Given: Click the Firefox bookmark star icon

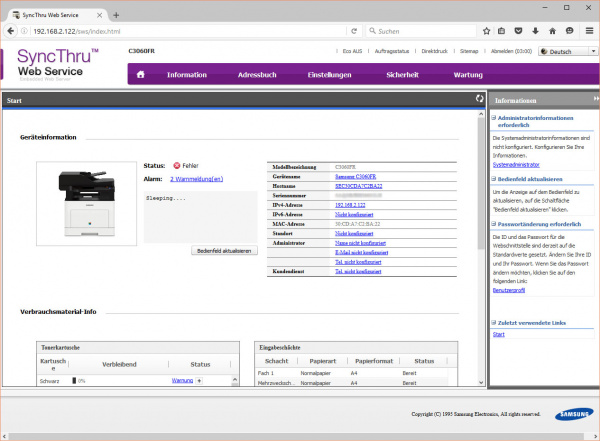Looking at the screenshot, I should click(485, 31).
